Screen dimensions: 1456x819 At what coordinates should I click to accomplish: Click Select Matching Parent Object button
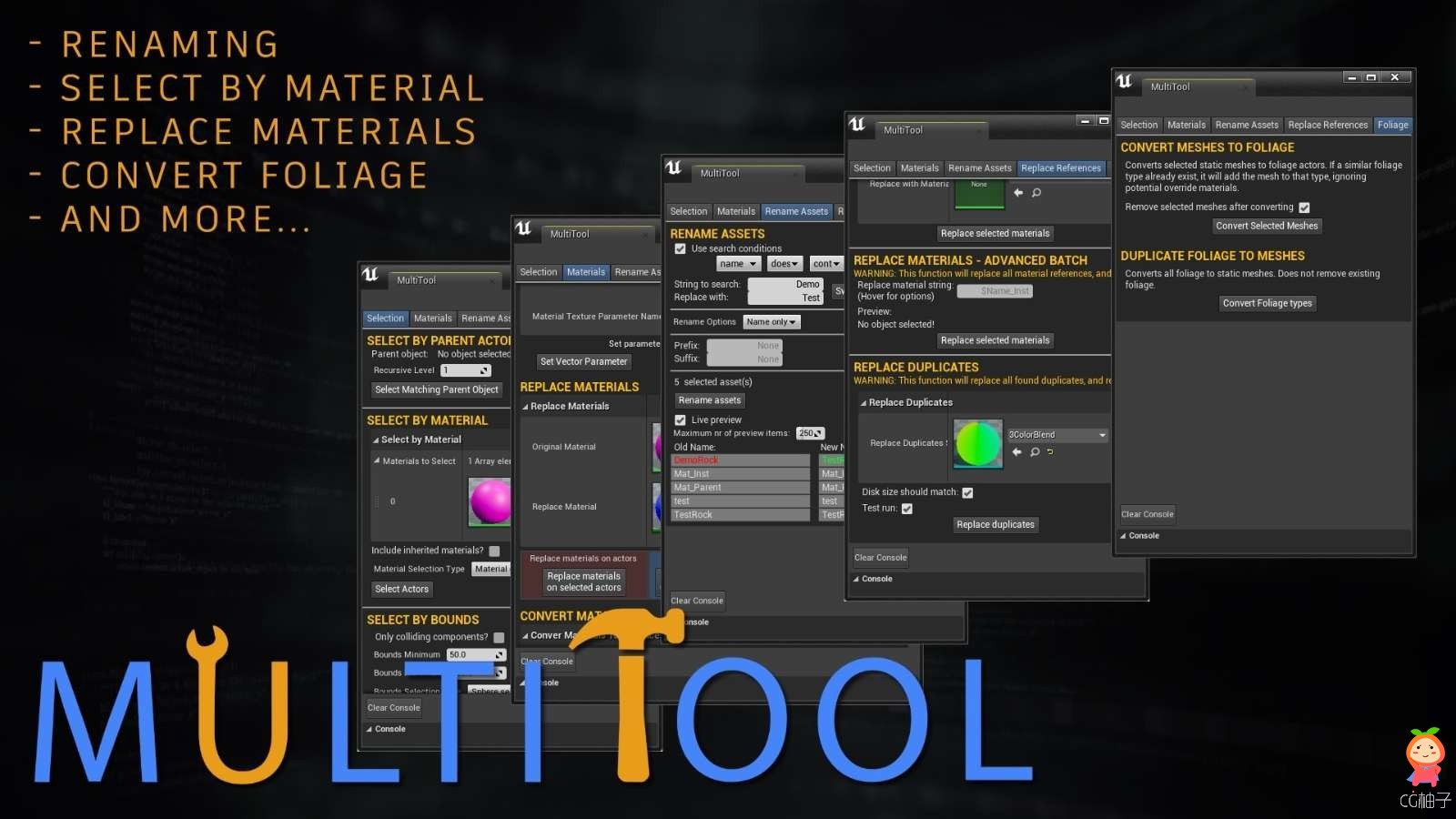[437, 389]
